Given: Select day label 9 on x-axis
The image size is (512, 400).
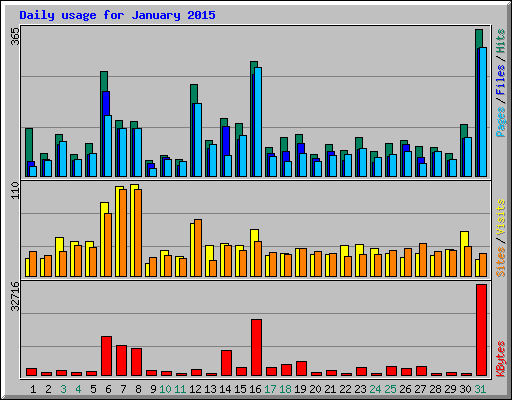Looking at the screenshot, I should click(x=153, y=389).
